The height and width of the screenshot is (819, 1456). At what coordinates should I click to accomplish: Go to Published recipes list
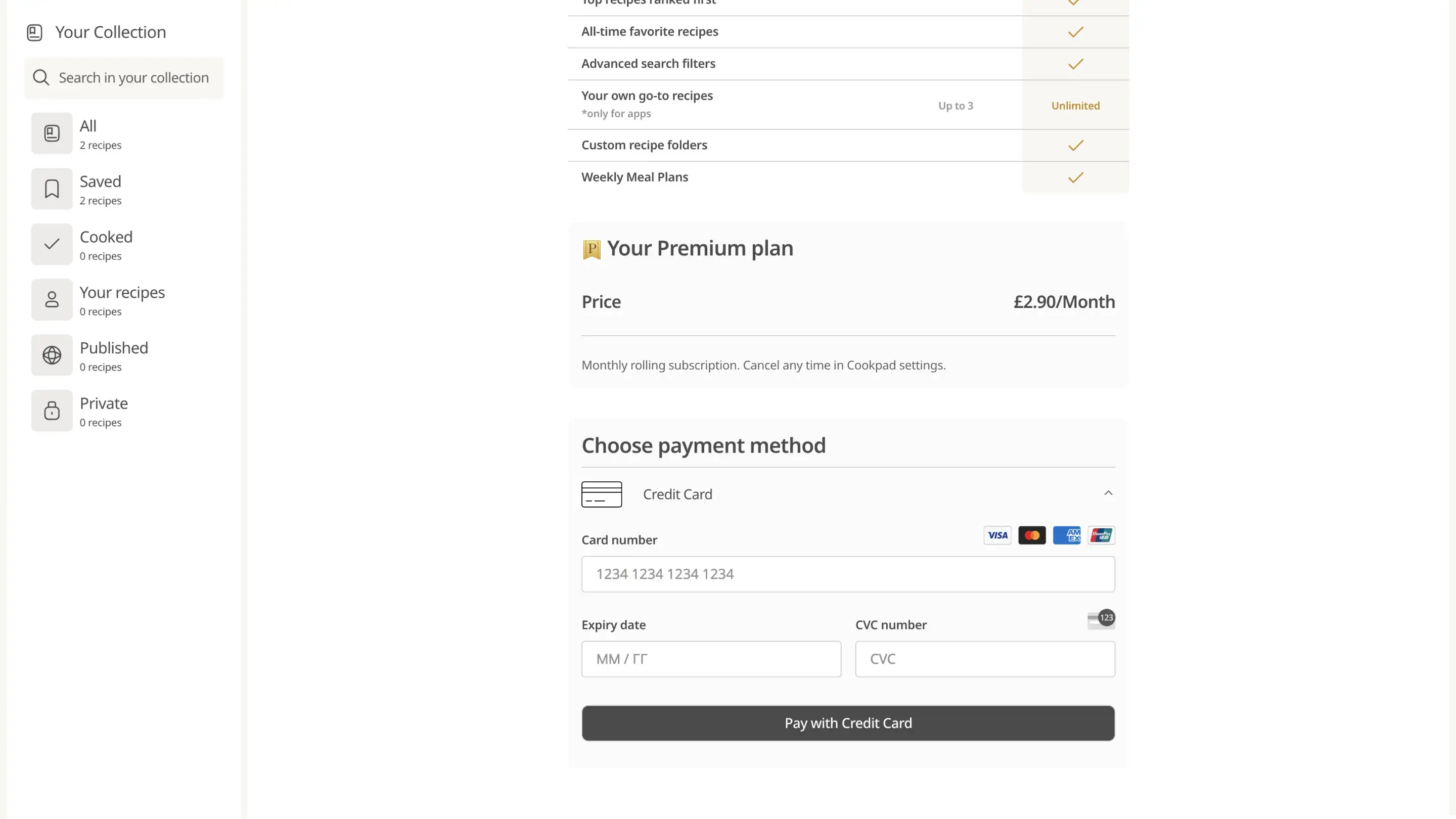[x=114, y=355]
